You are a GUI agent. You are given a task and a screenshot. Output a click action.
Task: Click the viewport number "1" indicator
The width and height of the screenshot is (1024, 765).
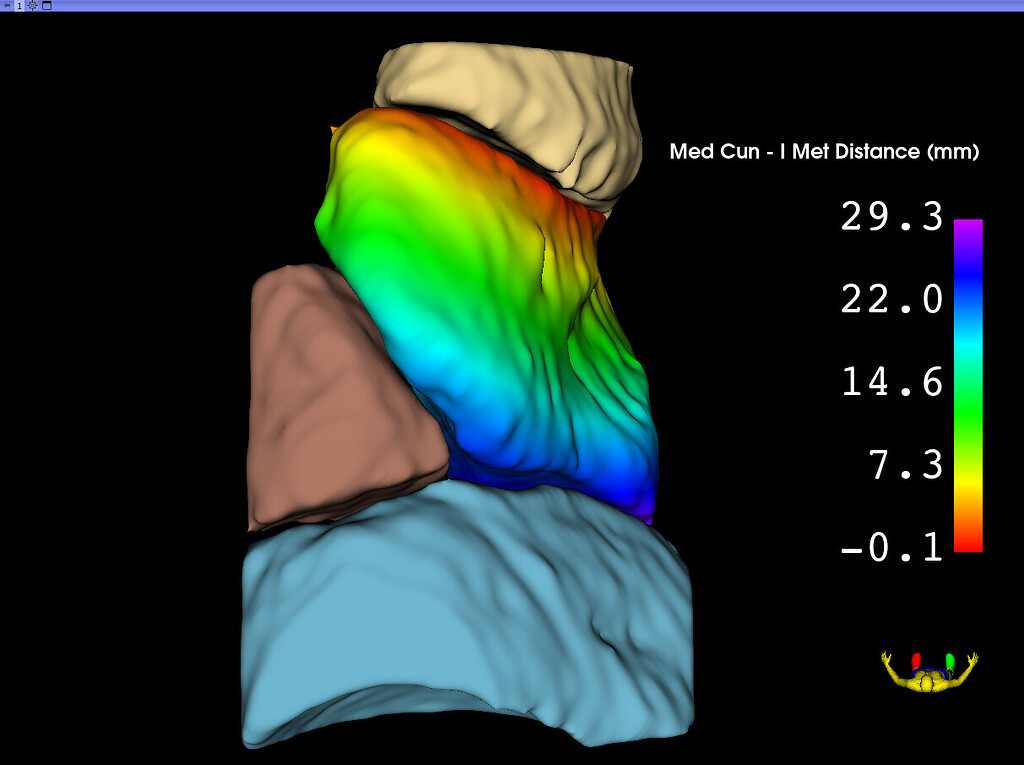19,6
